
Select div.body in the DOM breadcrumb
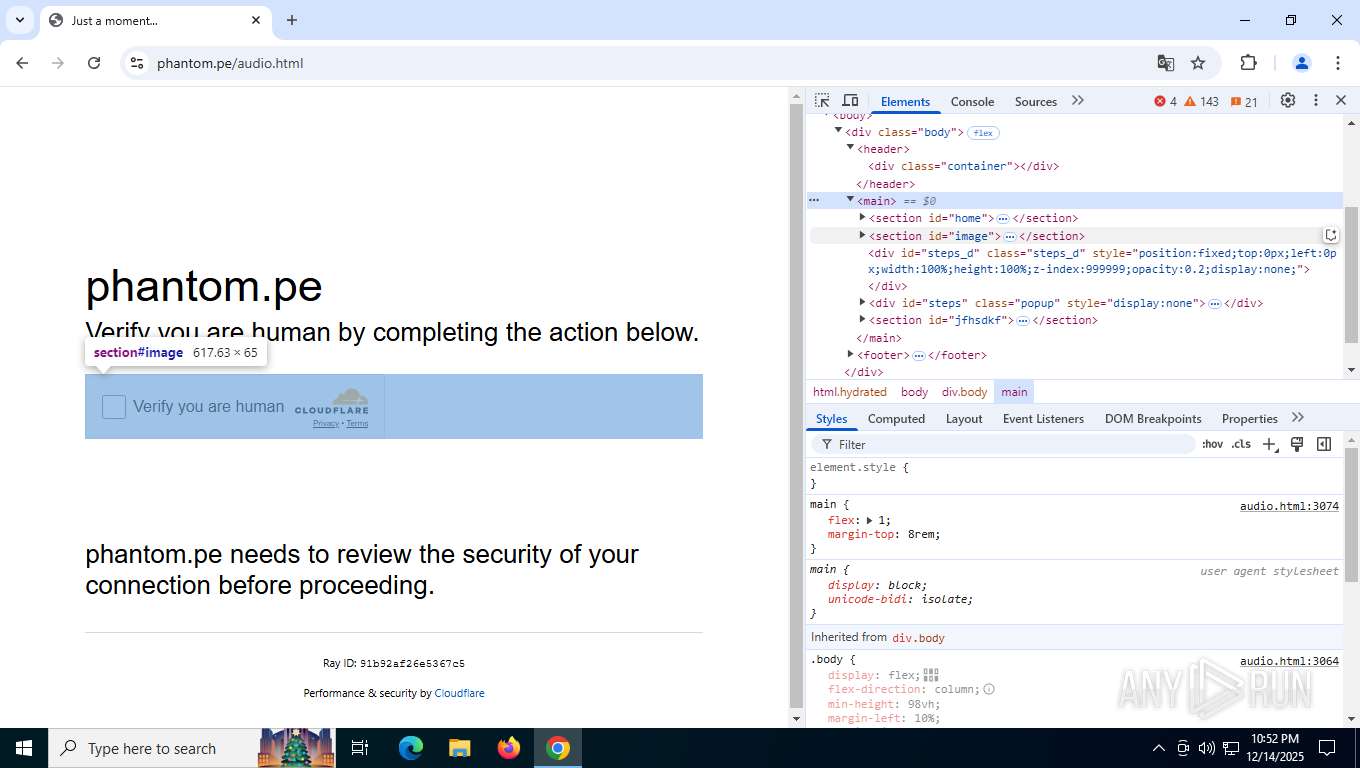[x=964, y=392]
